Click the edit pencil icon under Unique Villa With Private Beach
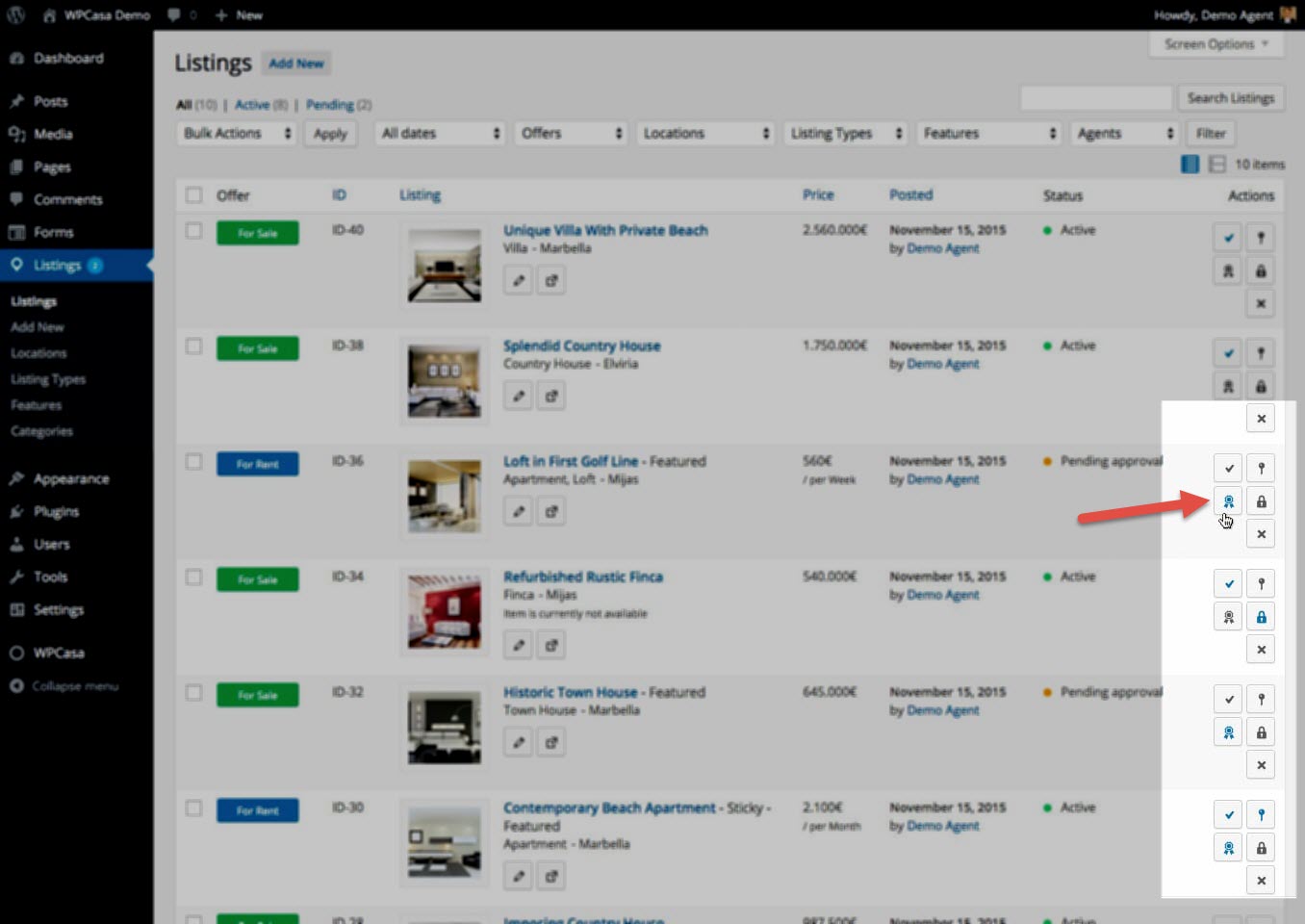Viewport: 1305px width, 924px height. coord(518,280)
